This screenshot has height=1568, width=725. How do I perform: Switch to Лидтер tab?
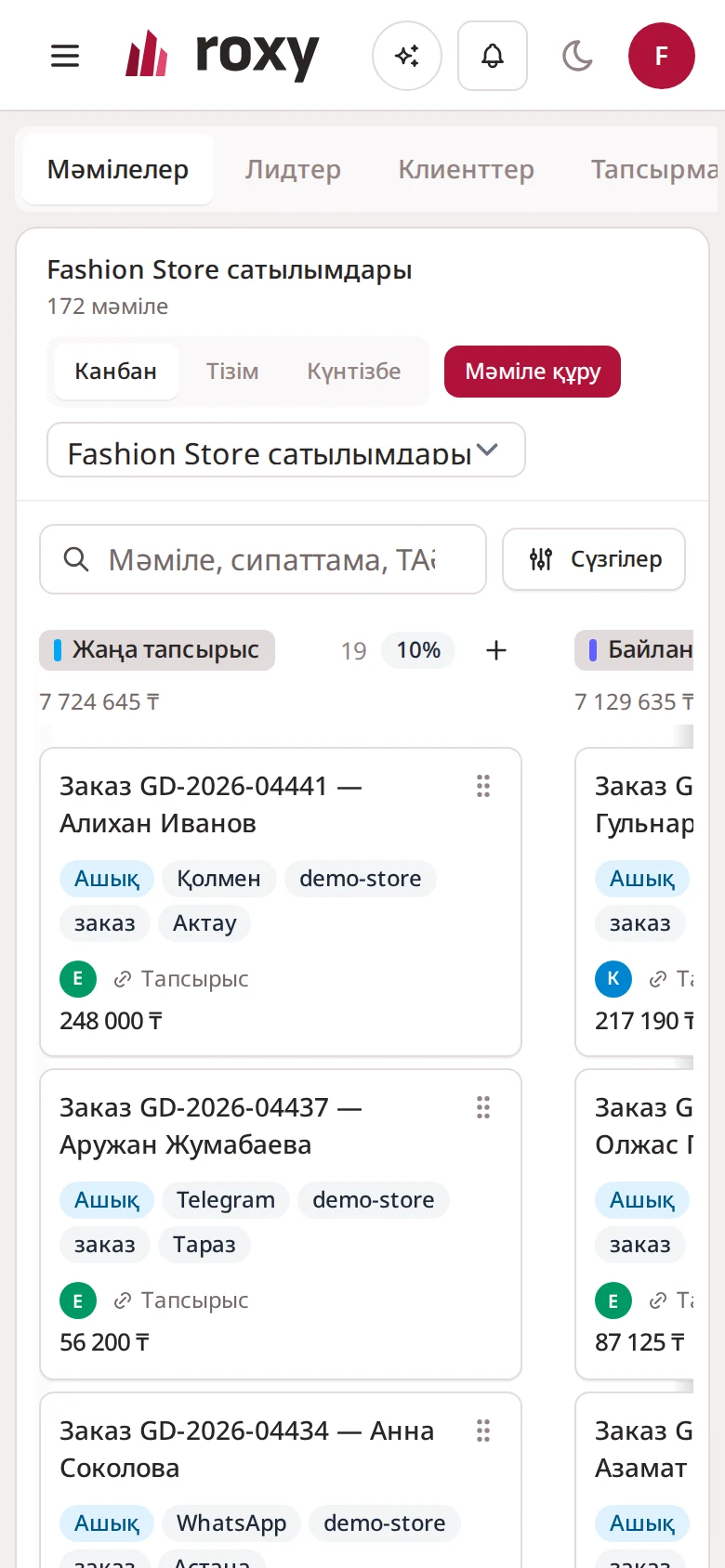coord(293,169)
